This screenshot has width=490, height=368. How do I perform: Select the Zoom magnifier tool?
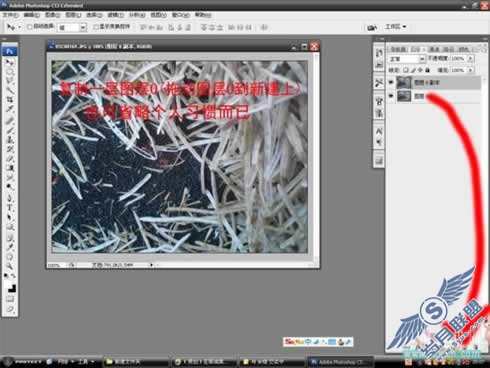pos(10,266)
